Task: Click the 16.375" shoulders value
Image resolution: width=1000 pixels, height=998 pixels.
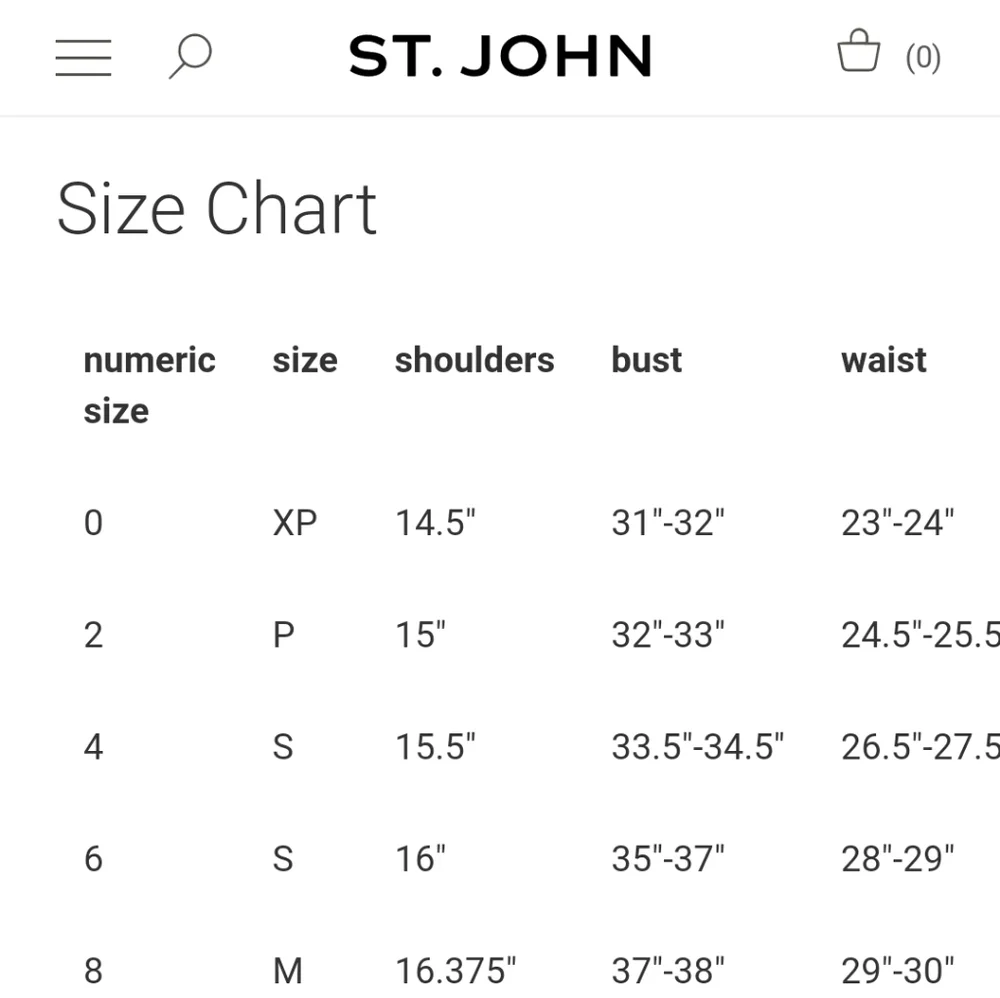Action: click(x=455, y=970)
